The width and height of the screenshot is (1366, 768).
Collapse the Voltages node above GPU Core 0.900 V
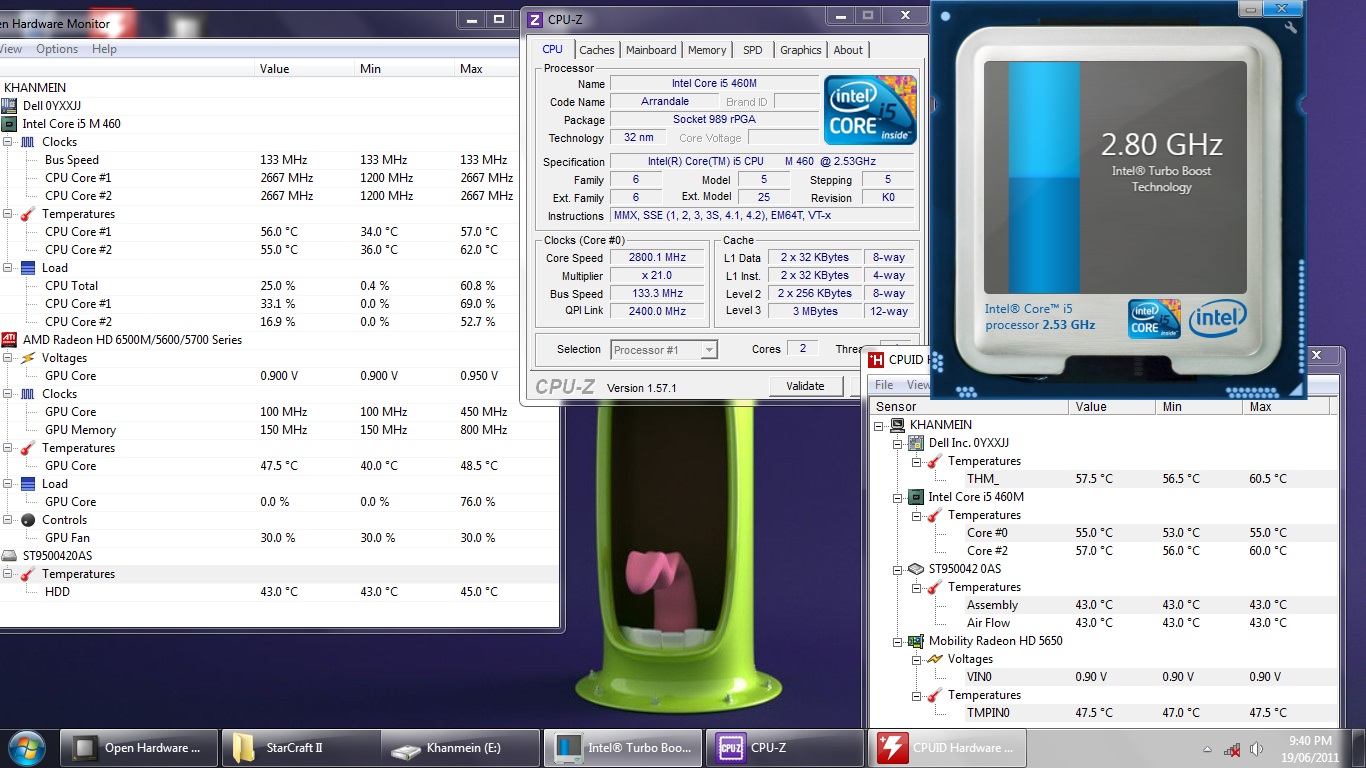point(9,358)
